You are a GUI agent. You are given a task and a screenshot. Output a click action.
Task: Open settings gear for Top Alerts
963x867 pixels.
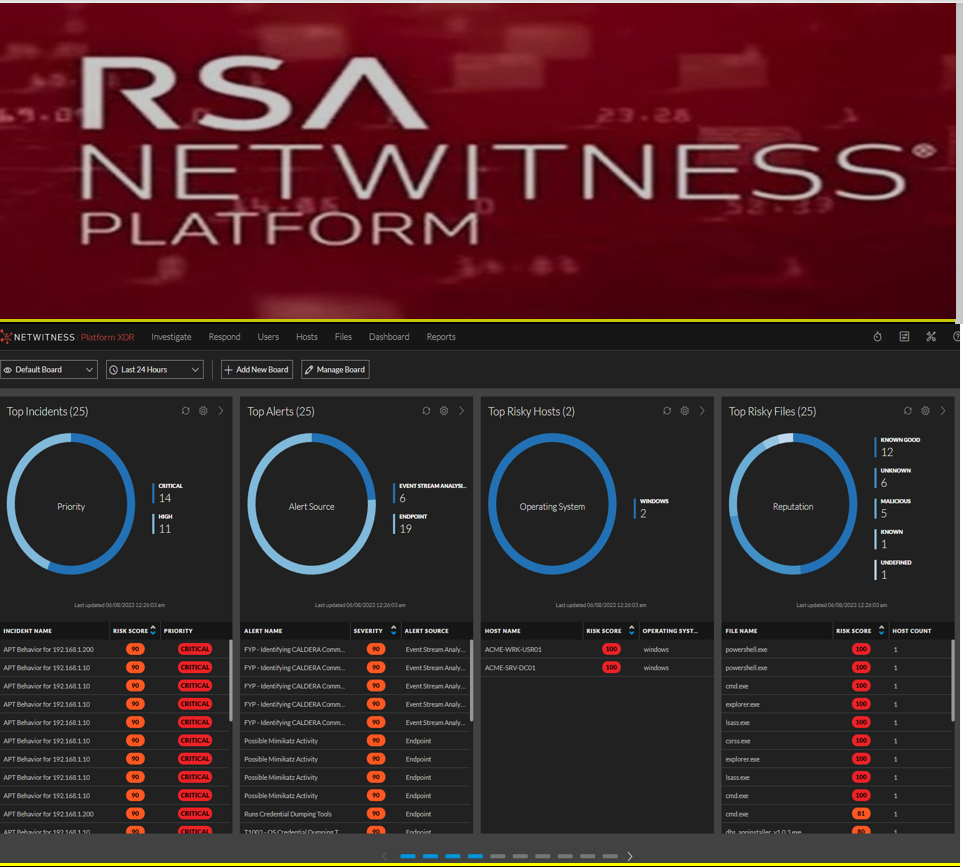click(x=444, y=411)
